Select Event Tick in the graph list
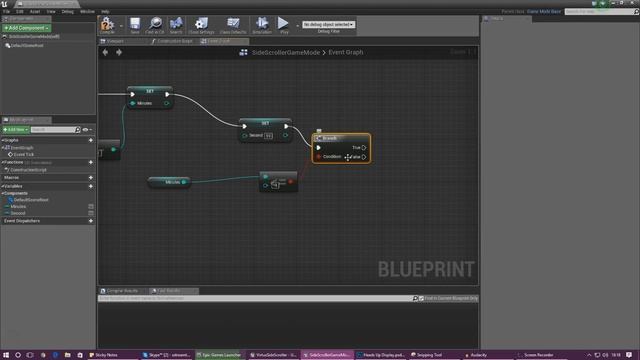Viewport: 640px width, 360px height. tap(24, 154)
